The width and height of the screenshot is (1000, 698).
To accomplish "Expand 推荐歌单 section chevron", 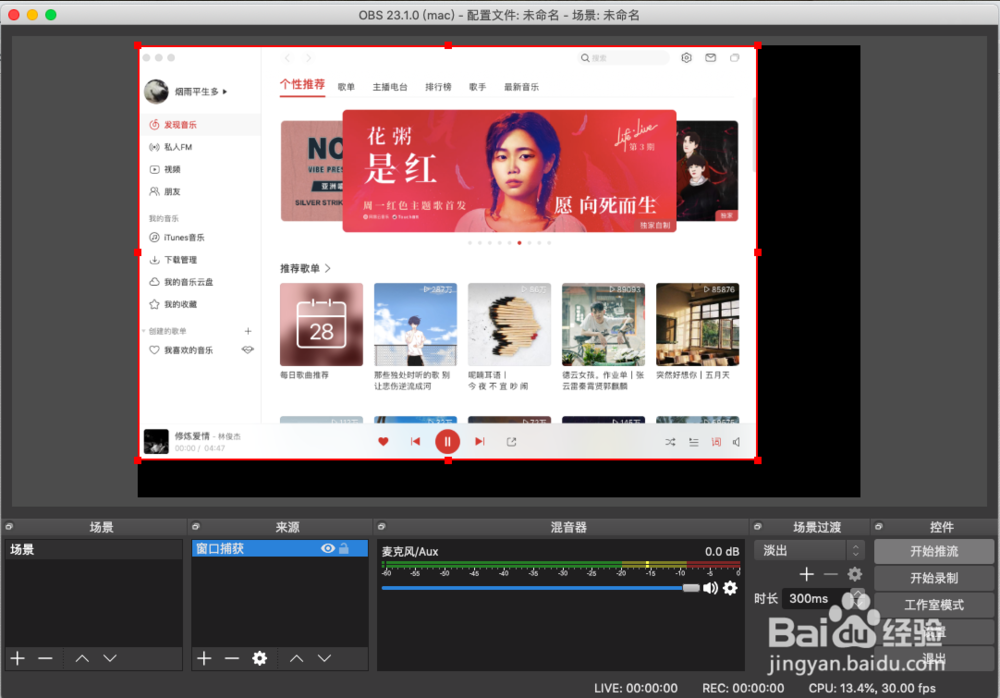I will [x=328, y=269].
